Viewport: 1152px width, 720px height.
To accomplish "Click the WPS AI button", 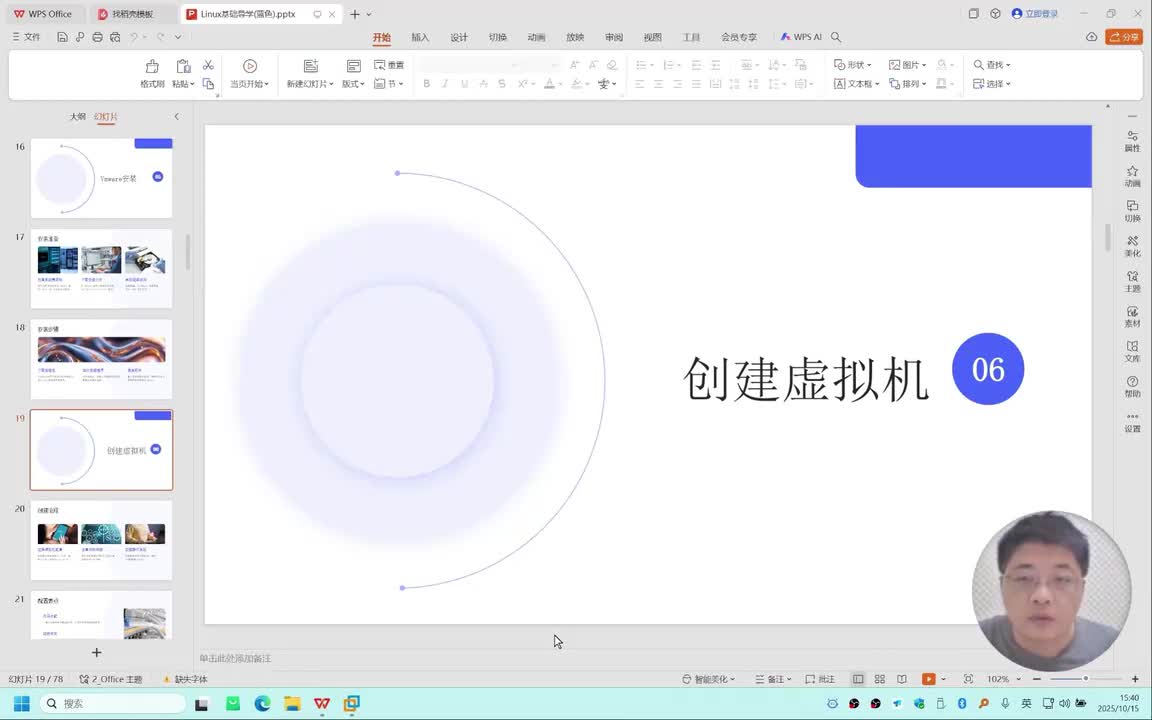I will [x=801, y=37].
